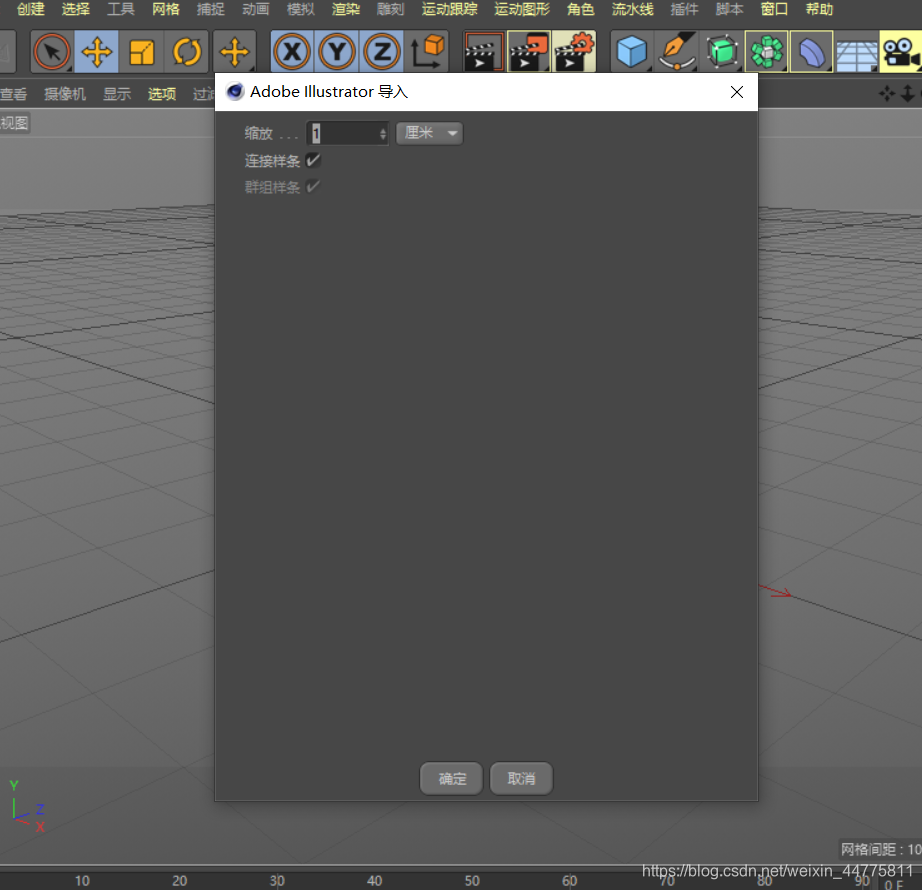The image size is (922, 890).
Task: Toggle the 群组样条 checkbox
Action: click(x=313, y=187)
